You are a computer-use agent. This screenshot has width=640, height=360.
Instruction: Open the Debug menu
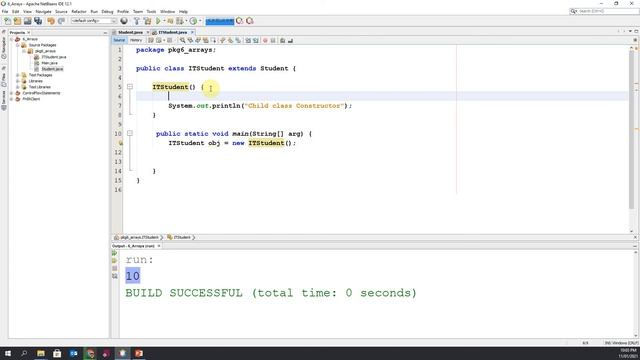tap(107, 11)
